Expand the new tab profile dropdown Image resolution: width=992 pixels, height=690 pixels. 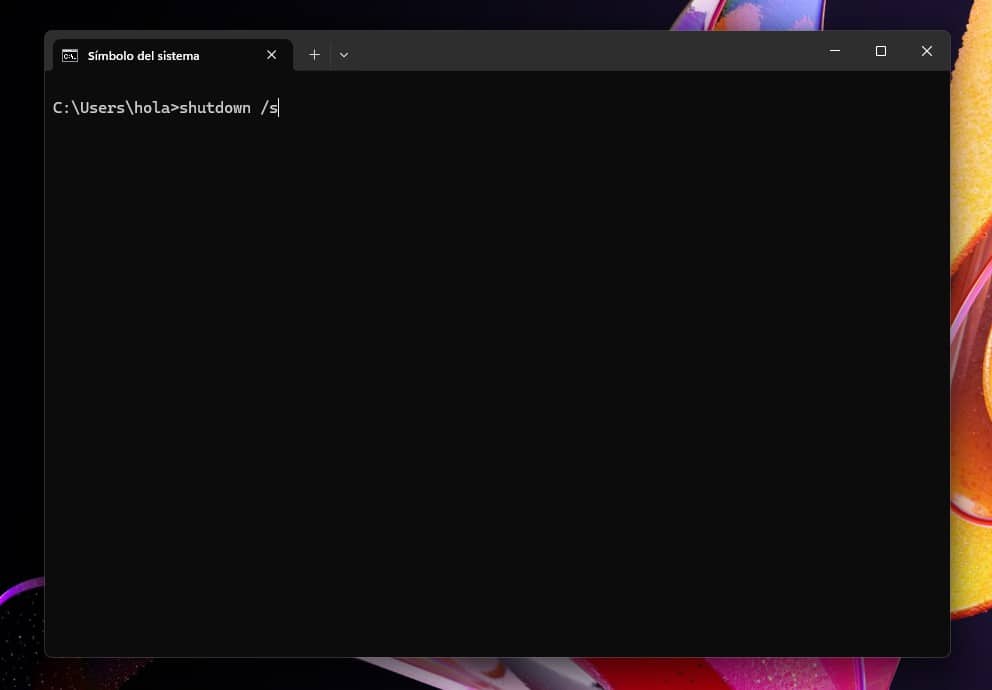point(344,55)
